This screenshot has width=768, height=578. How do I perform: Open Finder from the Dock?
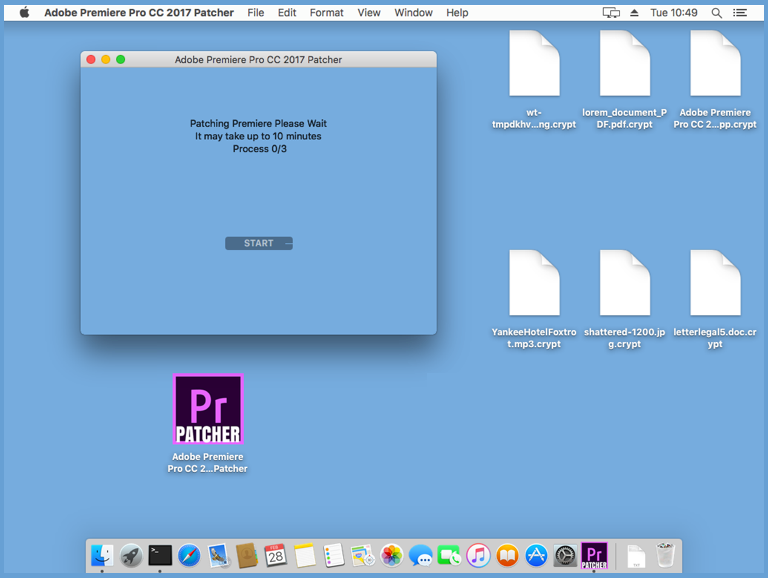(102, 555)
